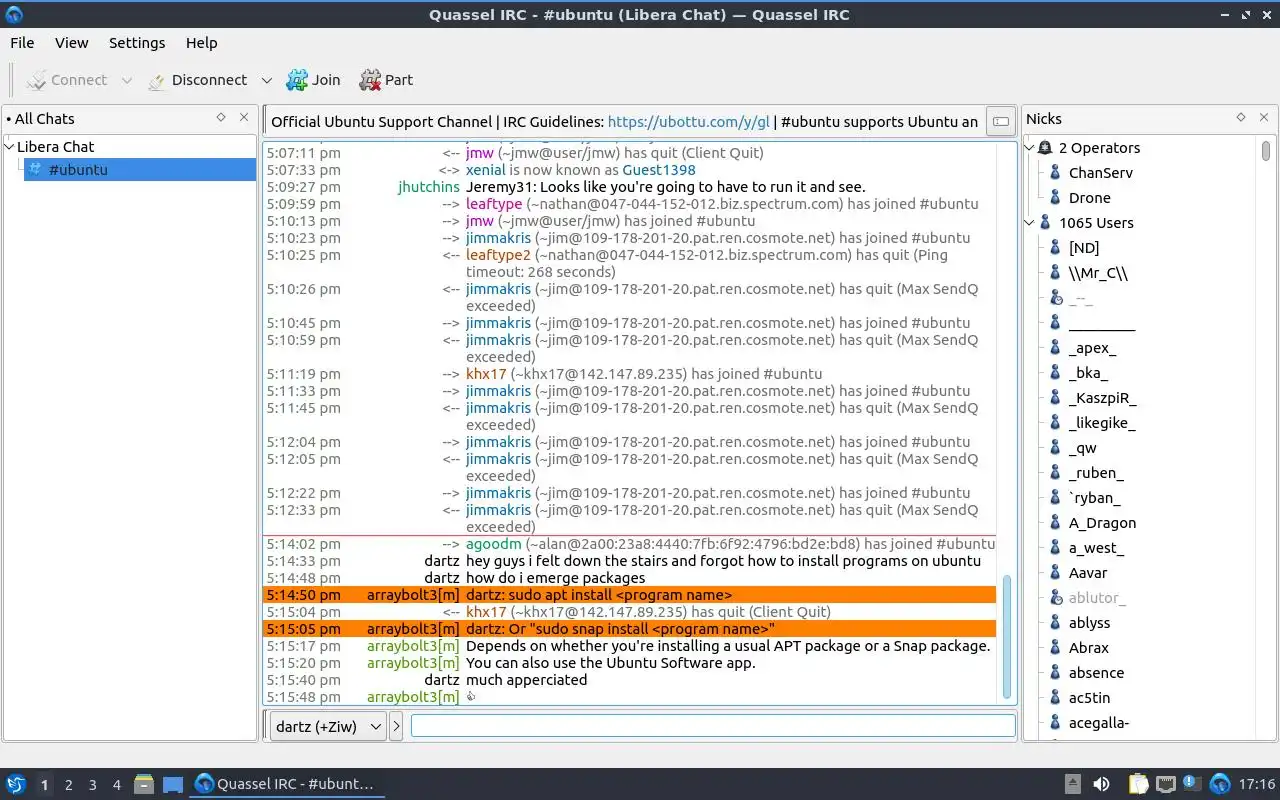1280x800 pixels.
Task: Click nick Guest1398 in chat log
Action: pos(659,170)
